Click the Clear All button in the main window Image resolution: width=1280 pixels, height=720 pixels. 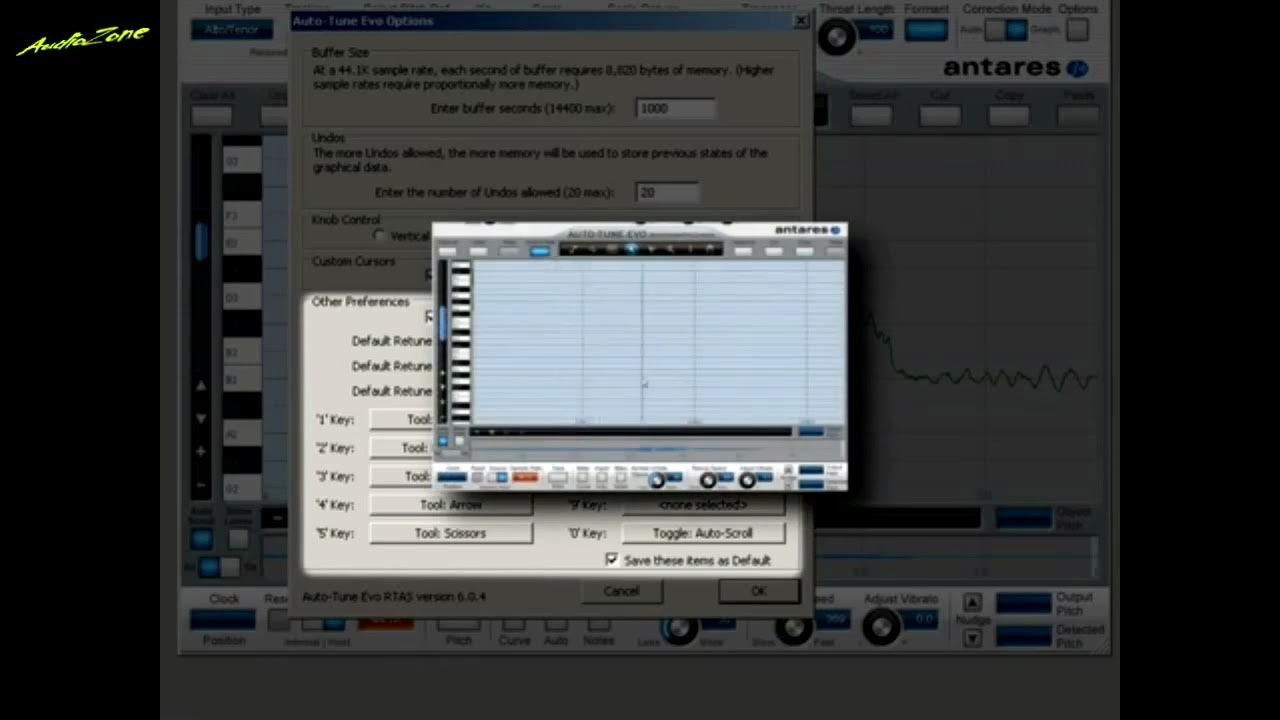[211, 116]
